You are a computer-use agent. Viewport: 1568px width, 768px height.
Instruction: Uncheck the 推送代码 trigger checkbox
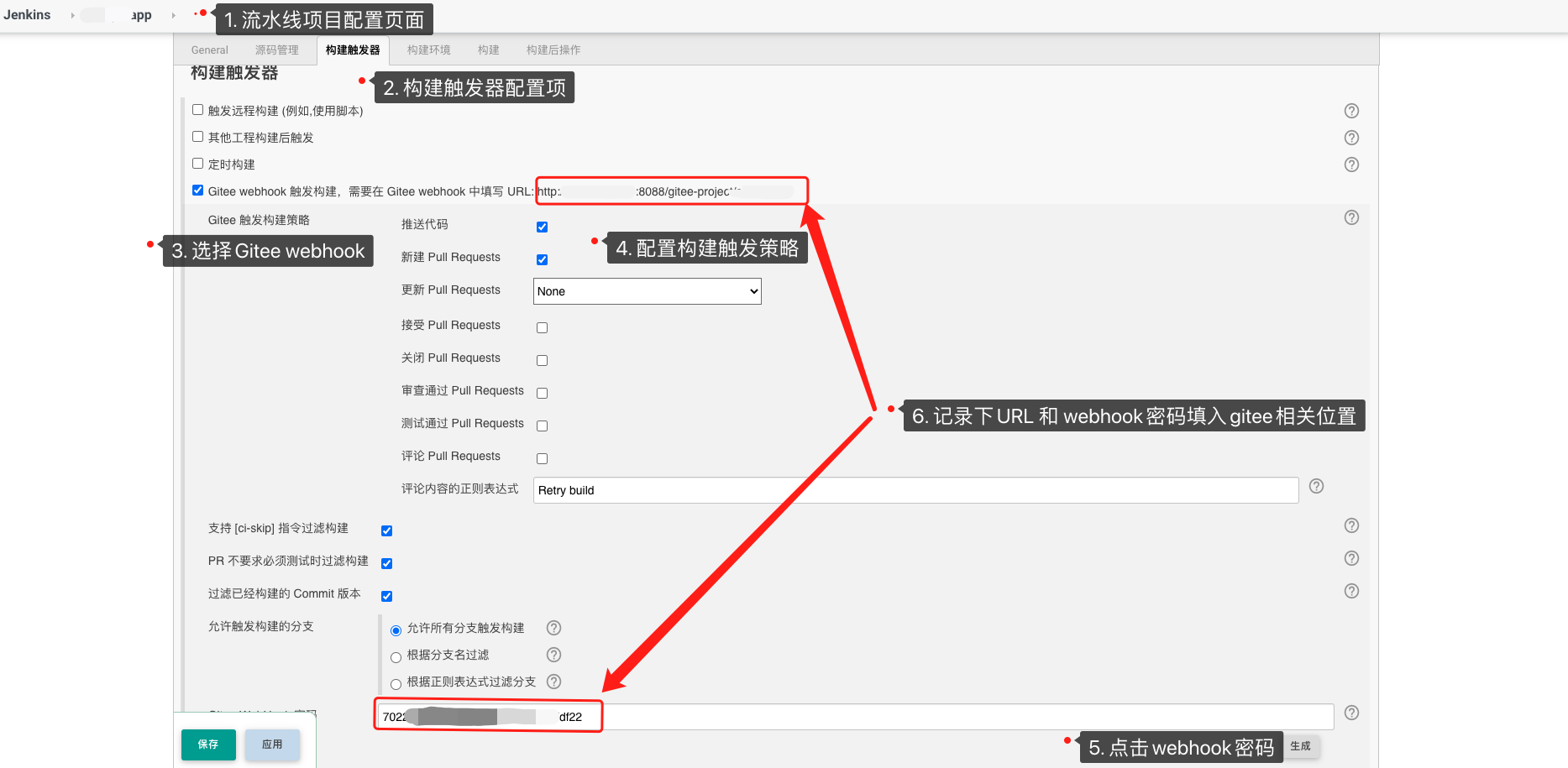tap(542, 227)
